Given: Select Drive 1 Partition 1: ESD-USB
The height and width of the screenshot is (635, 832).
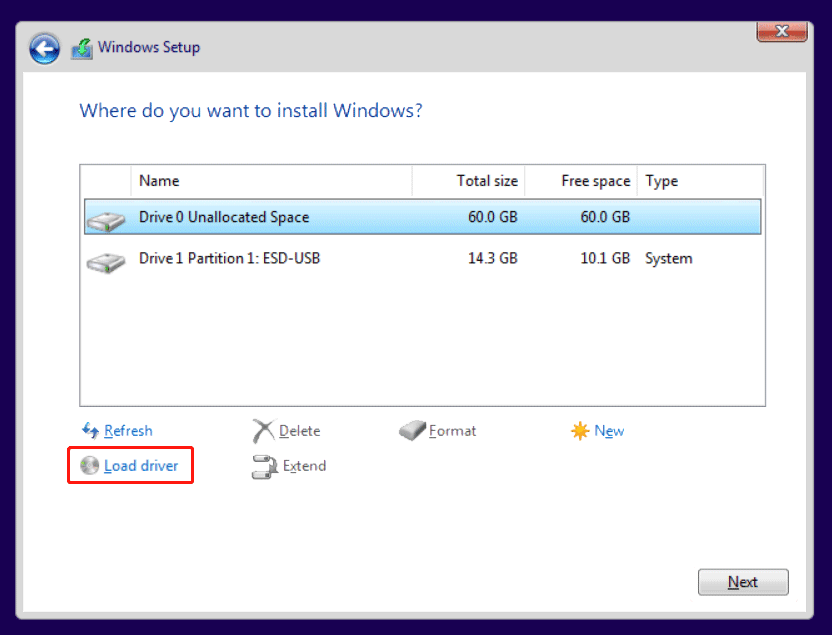Looking at the screenshot, I should 422,258.
